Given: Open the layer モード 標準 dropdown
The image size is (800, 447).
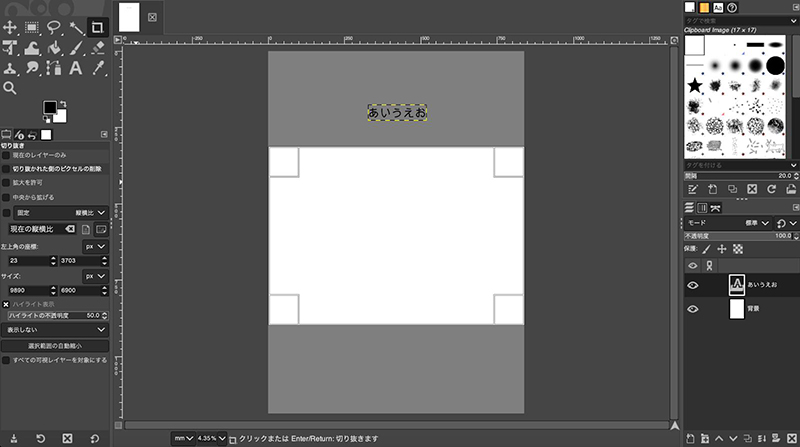Looking at the screenshot, I should (x=727, y=223).
